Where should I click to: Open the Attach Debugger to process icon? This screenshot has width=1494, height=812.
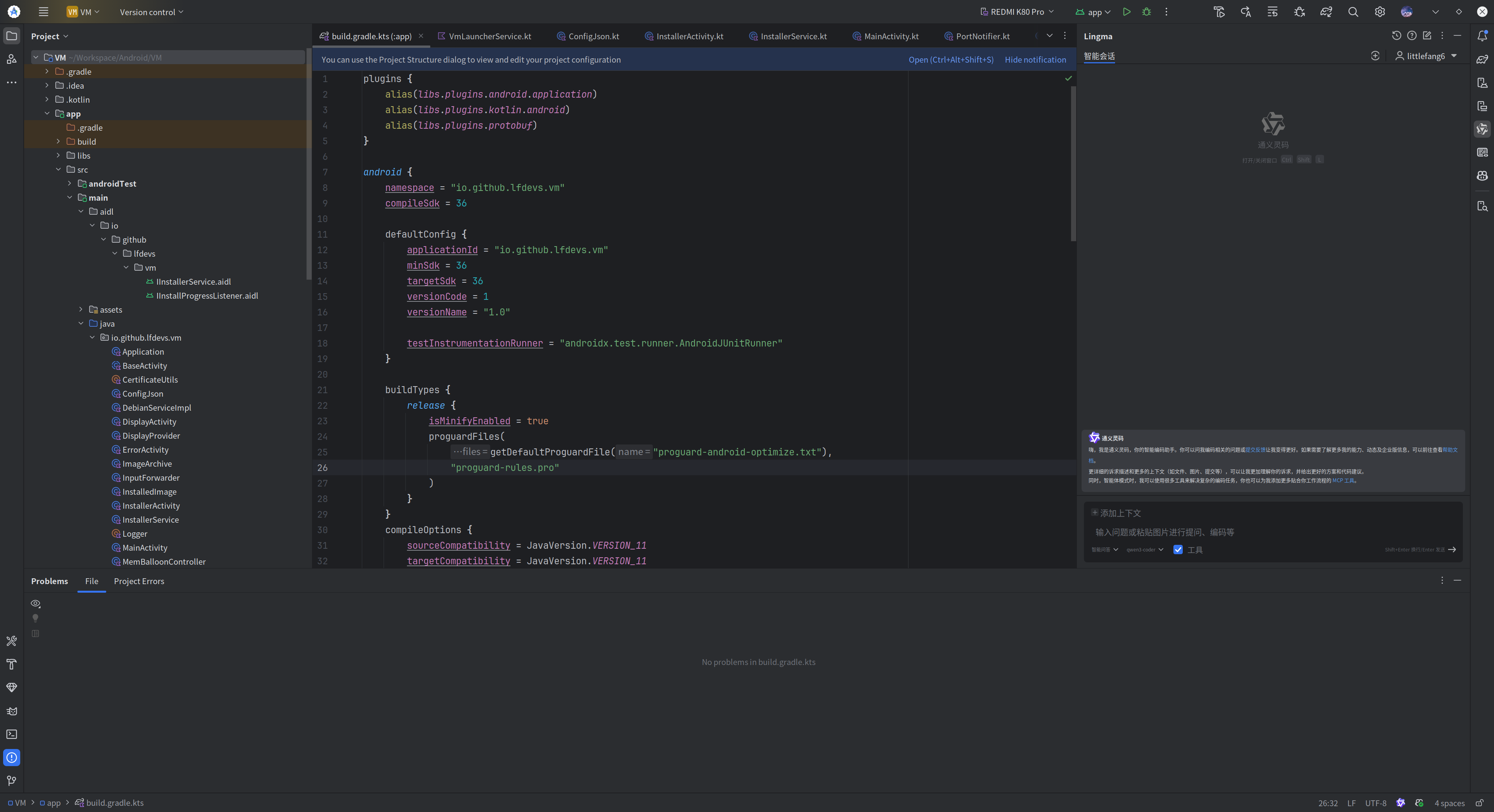(x=1299, y=12)
